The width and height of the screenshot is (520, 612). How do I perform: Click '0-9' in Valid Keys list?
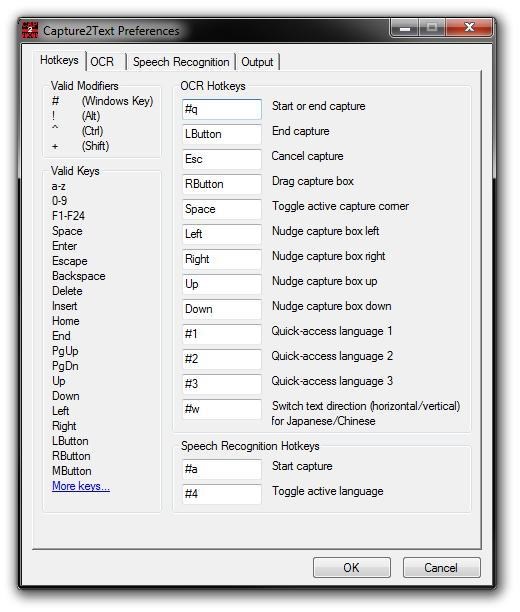coord(59,201)
